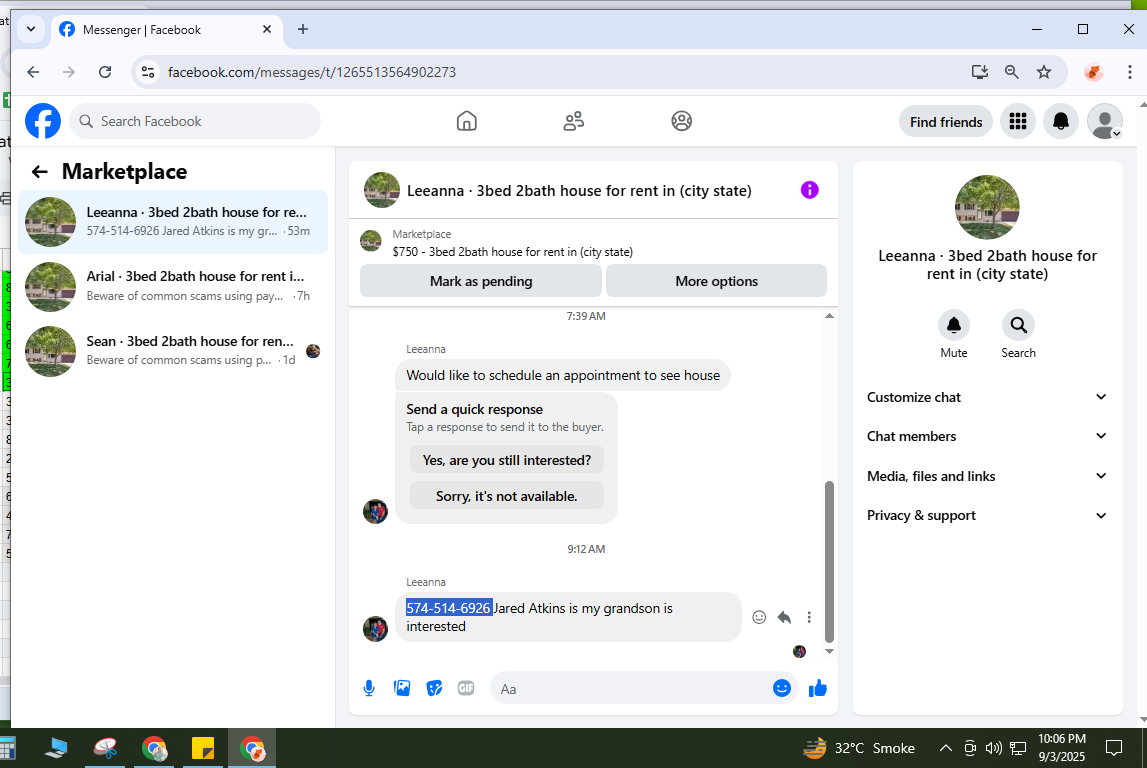Screen dimensions: 1147x768
Task: Open Arial's conversation in the list
Action: (x=173, y=286)
